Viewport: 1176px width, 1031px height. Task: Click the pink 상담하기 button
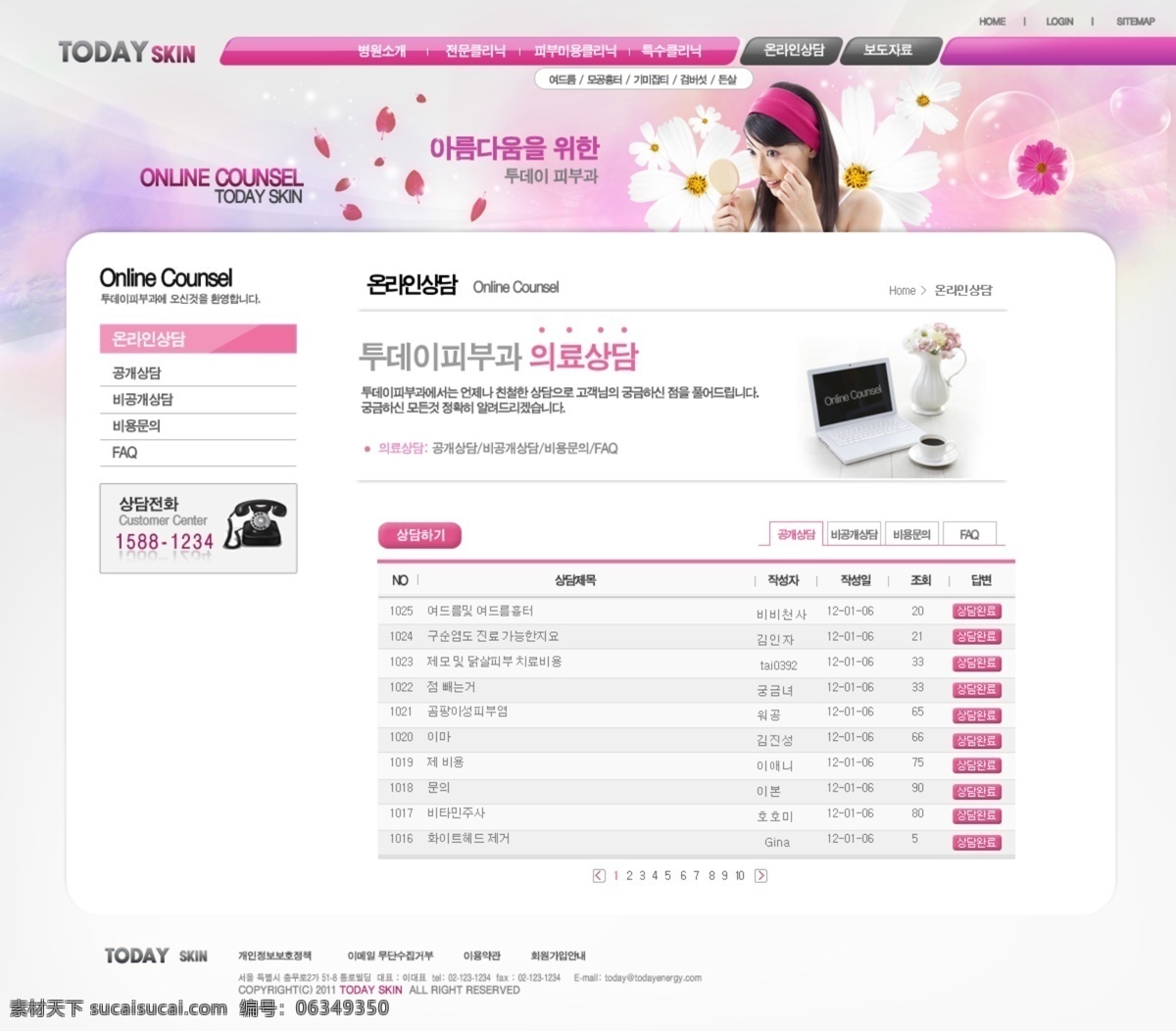(x=419, y=535)
